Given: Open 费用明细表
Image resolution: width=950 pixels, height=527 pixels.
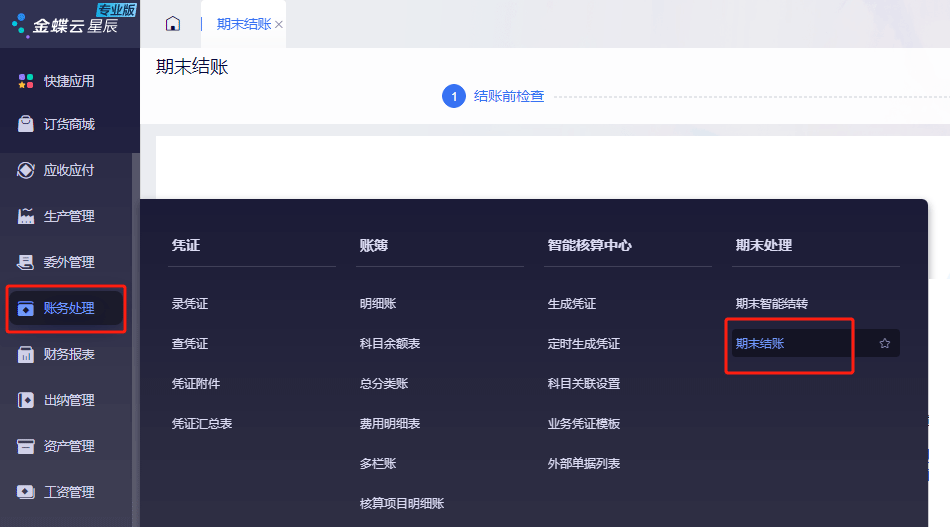Looking at the screenshot, I should (x=390, y=423).
